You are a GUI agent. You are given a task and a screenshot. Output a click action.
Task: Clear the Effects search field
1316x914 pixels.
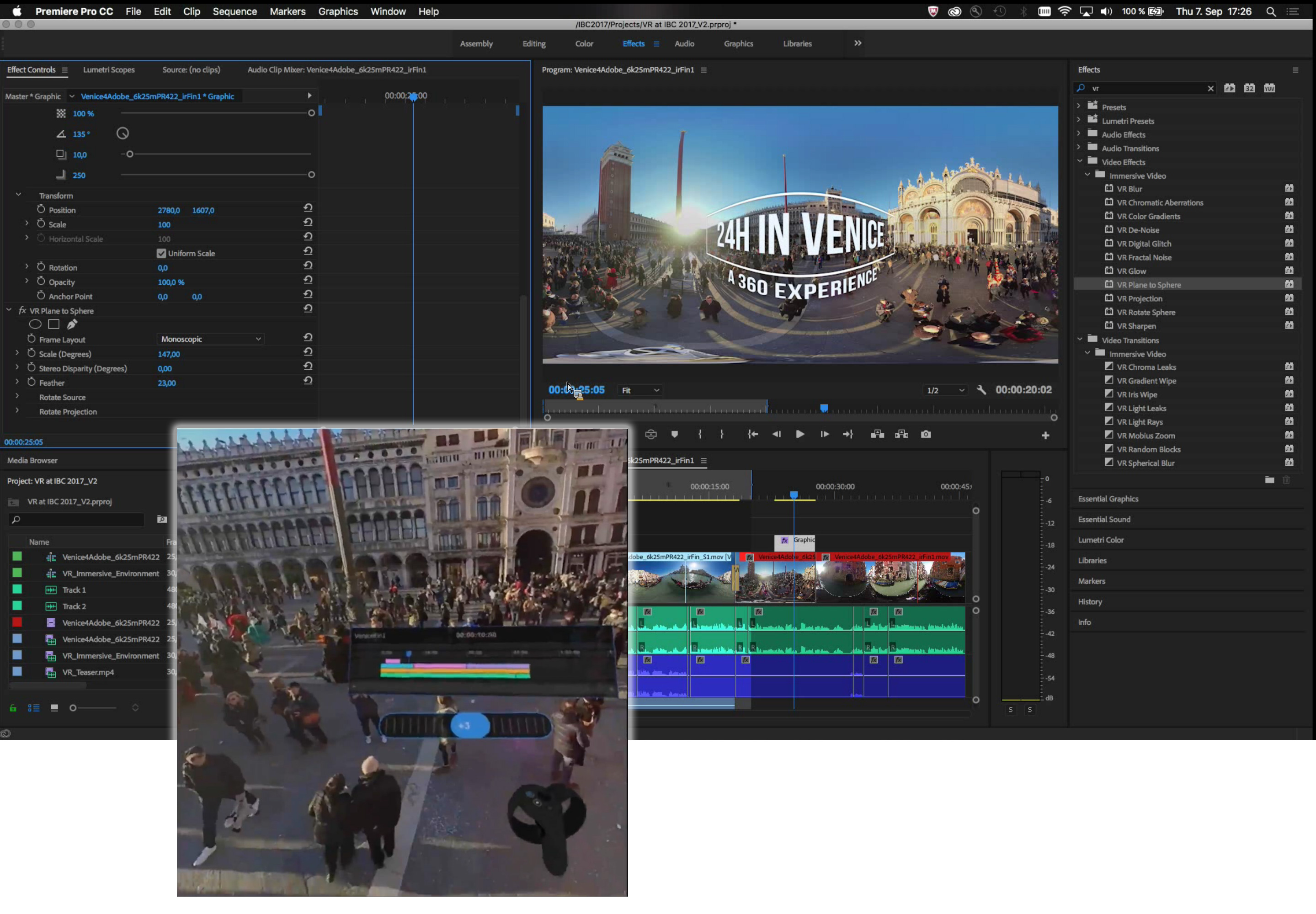[x=1210, y=89]
